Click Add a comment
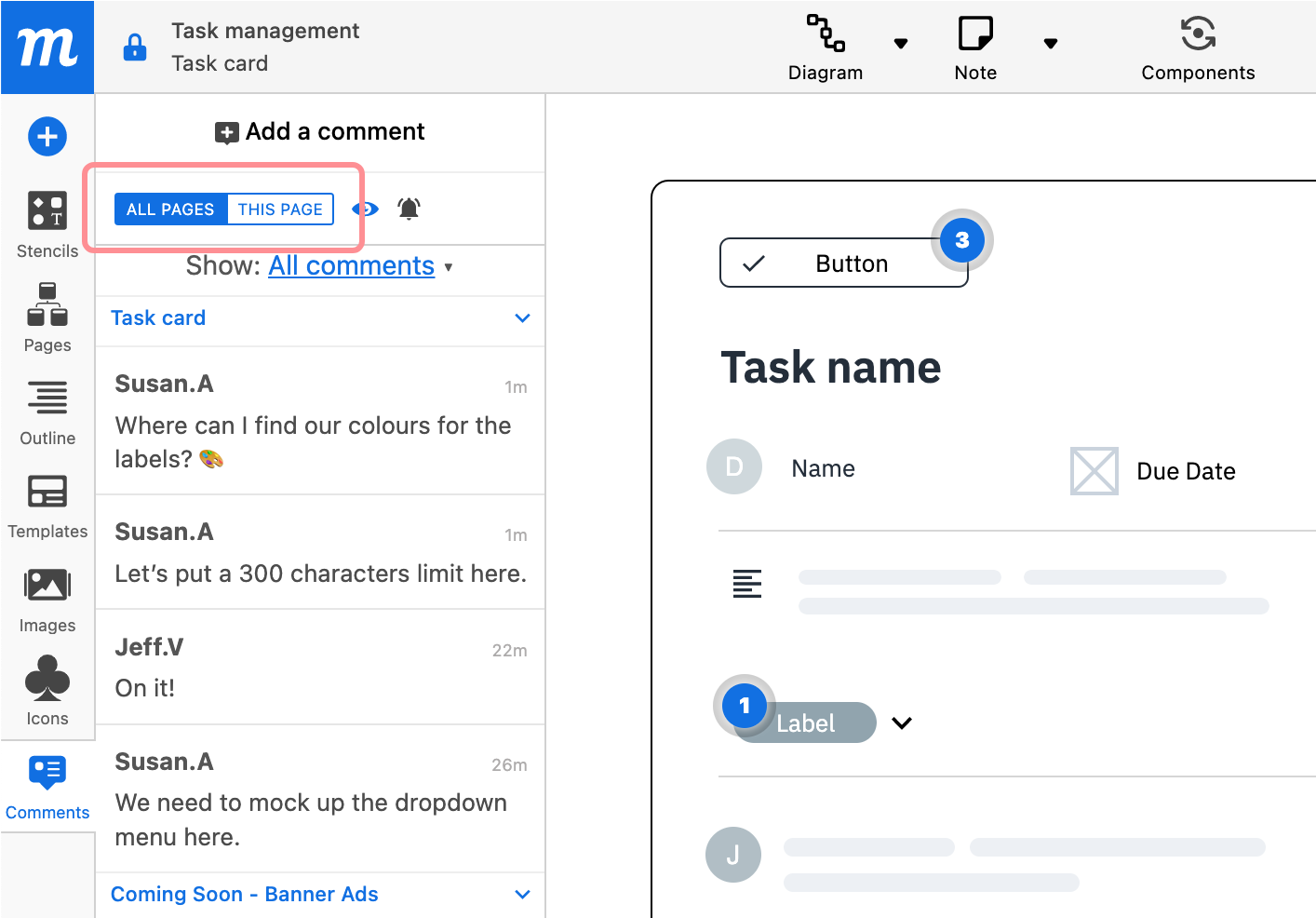Screen dimensions: 1316x918 coord(320,132)
